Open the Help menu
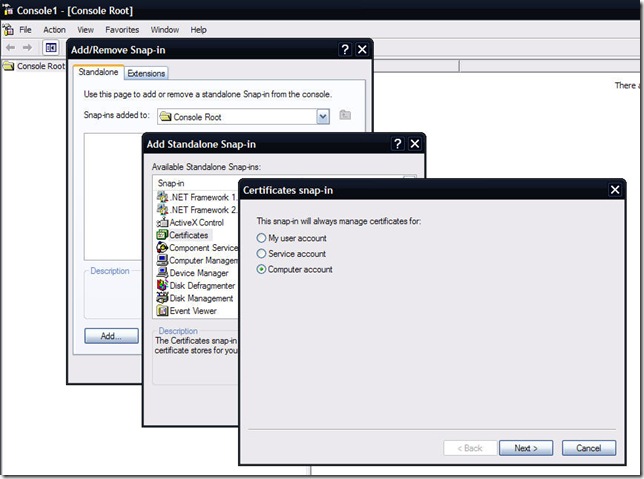644x479 pixels. 198,30
